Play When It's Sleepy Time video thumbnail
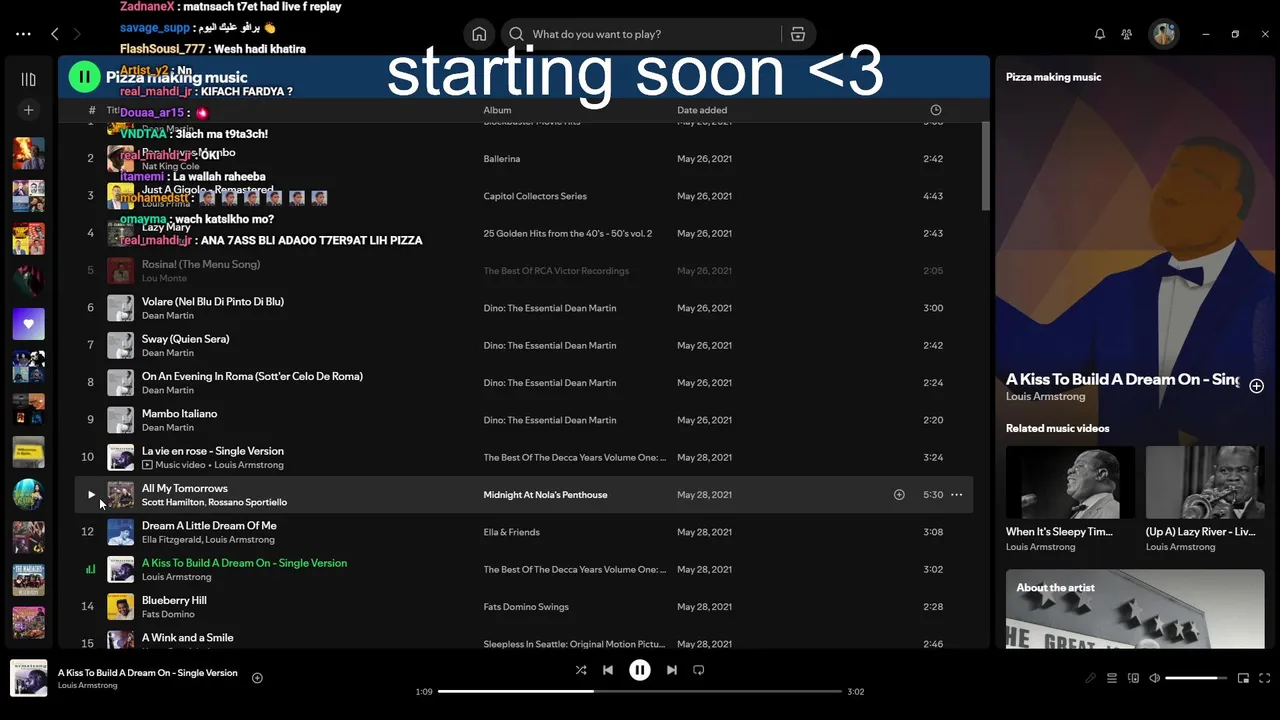 1070,482
